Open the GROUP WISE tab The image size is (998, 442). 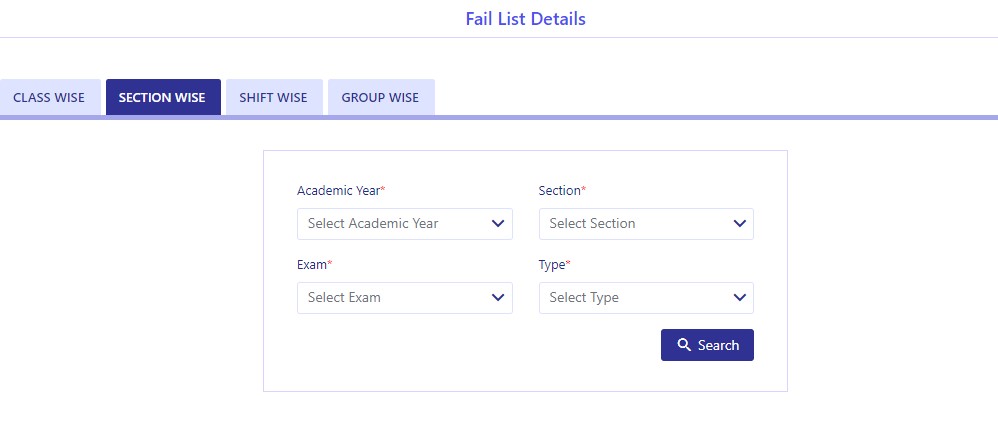pos(380,98)
